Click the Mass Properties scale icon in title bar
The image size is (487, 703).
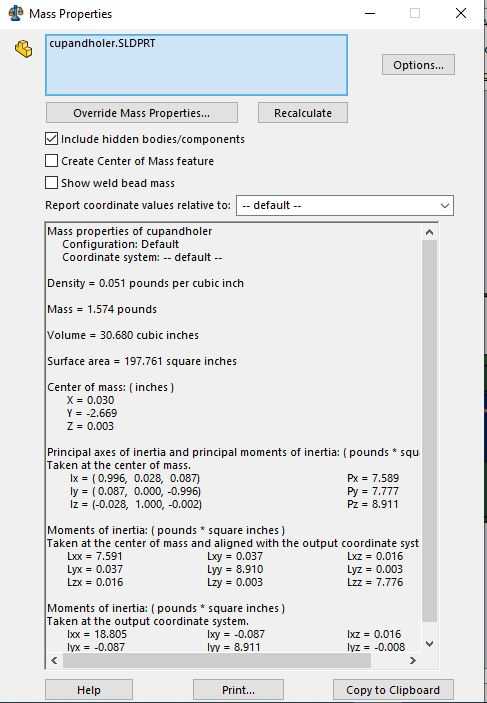point(16,13)
